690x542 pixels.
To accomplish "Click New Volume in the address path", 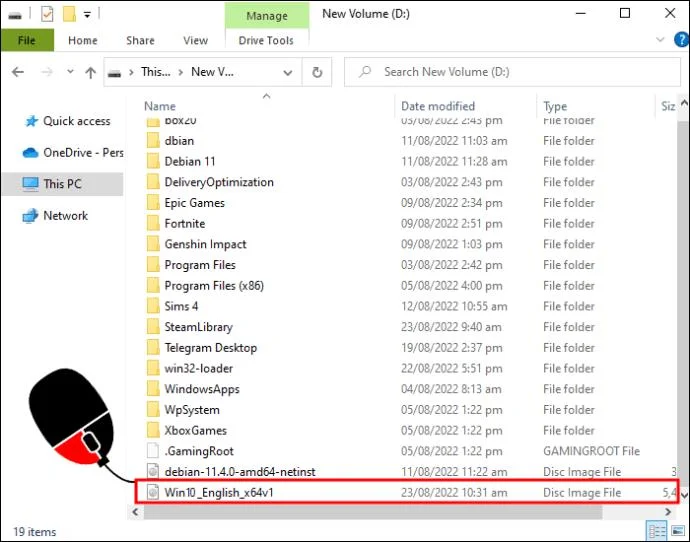I will 212,72.
